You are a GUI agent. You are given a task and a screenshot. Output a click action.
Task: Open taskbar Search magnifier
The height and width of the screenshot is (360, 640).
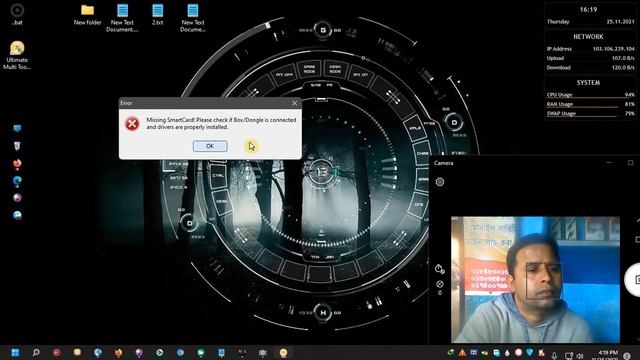click(36, 352)
